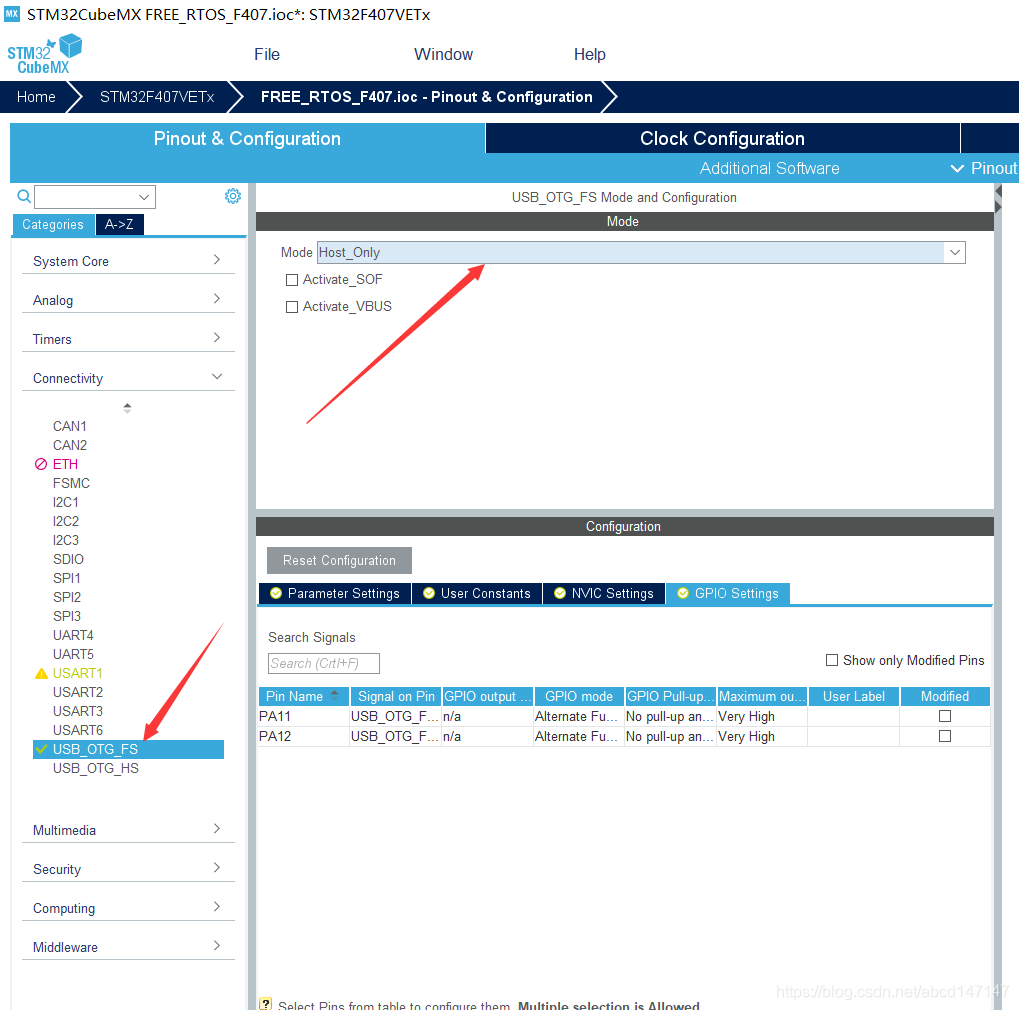Select CAN2 peripheral

pos(70,445)
